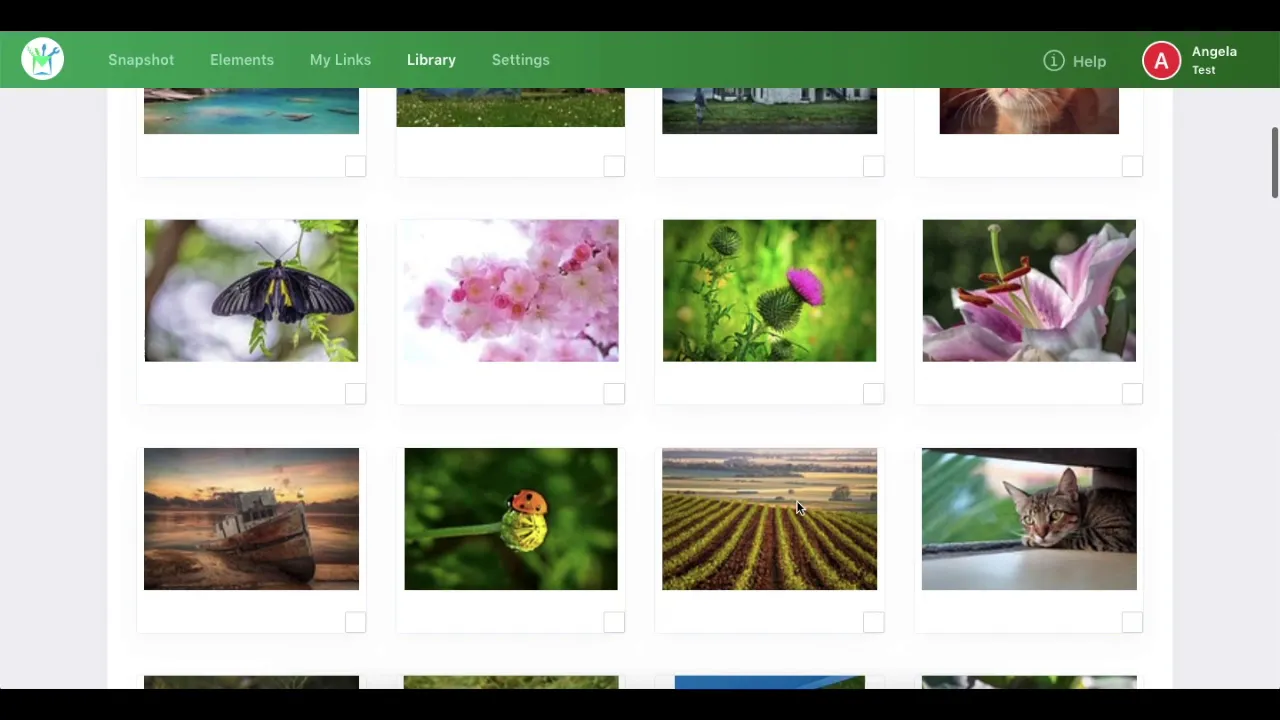This screenshot has width=1280, height=720.
Task: Select the pink cherry blossom thumbnail
Action: (510, 290)
